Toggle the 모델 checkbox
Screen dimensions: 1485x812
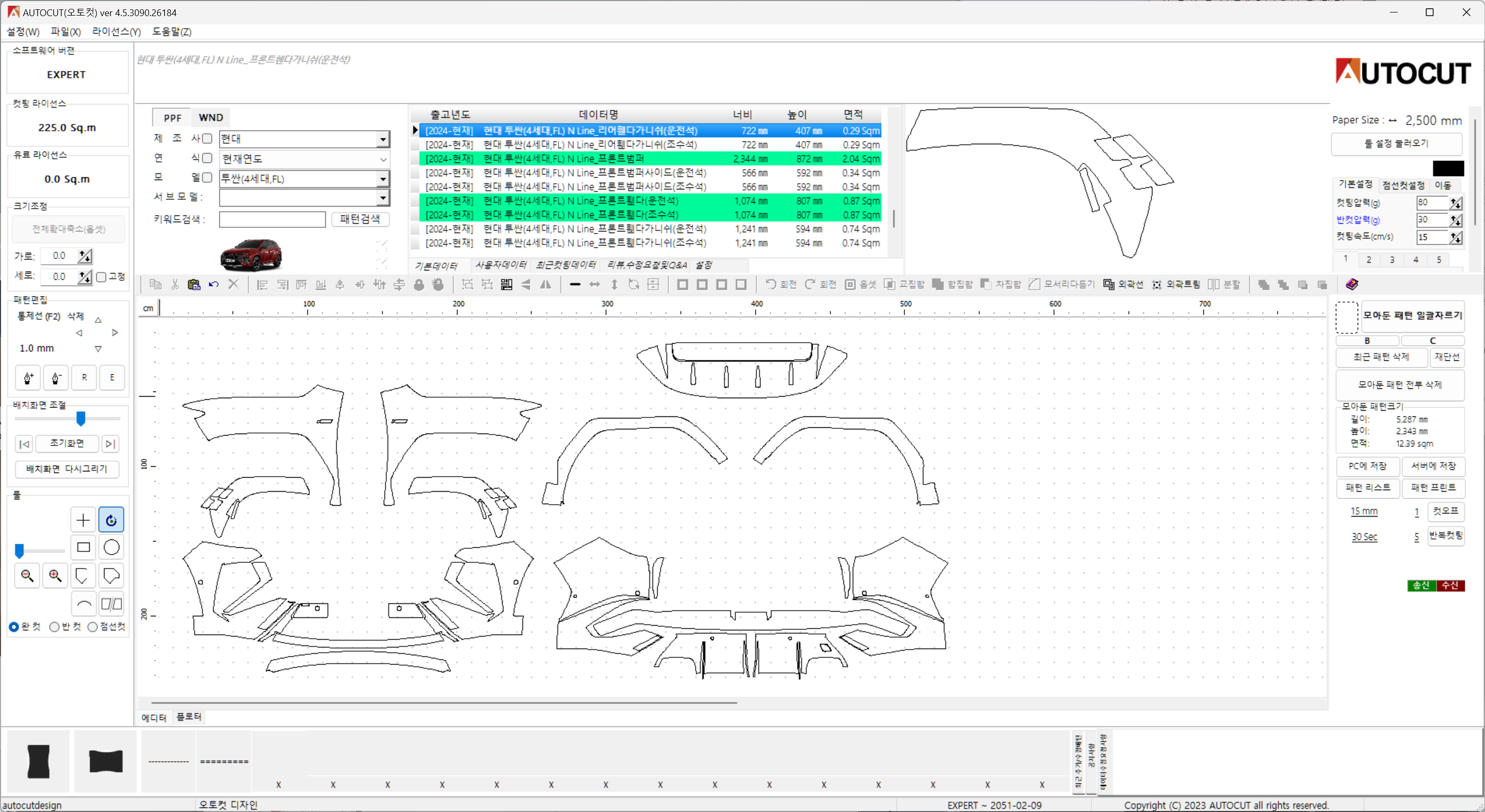click(208, 178)
